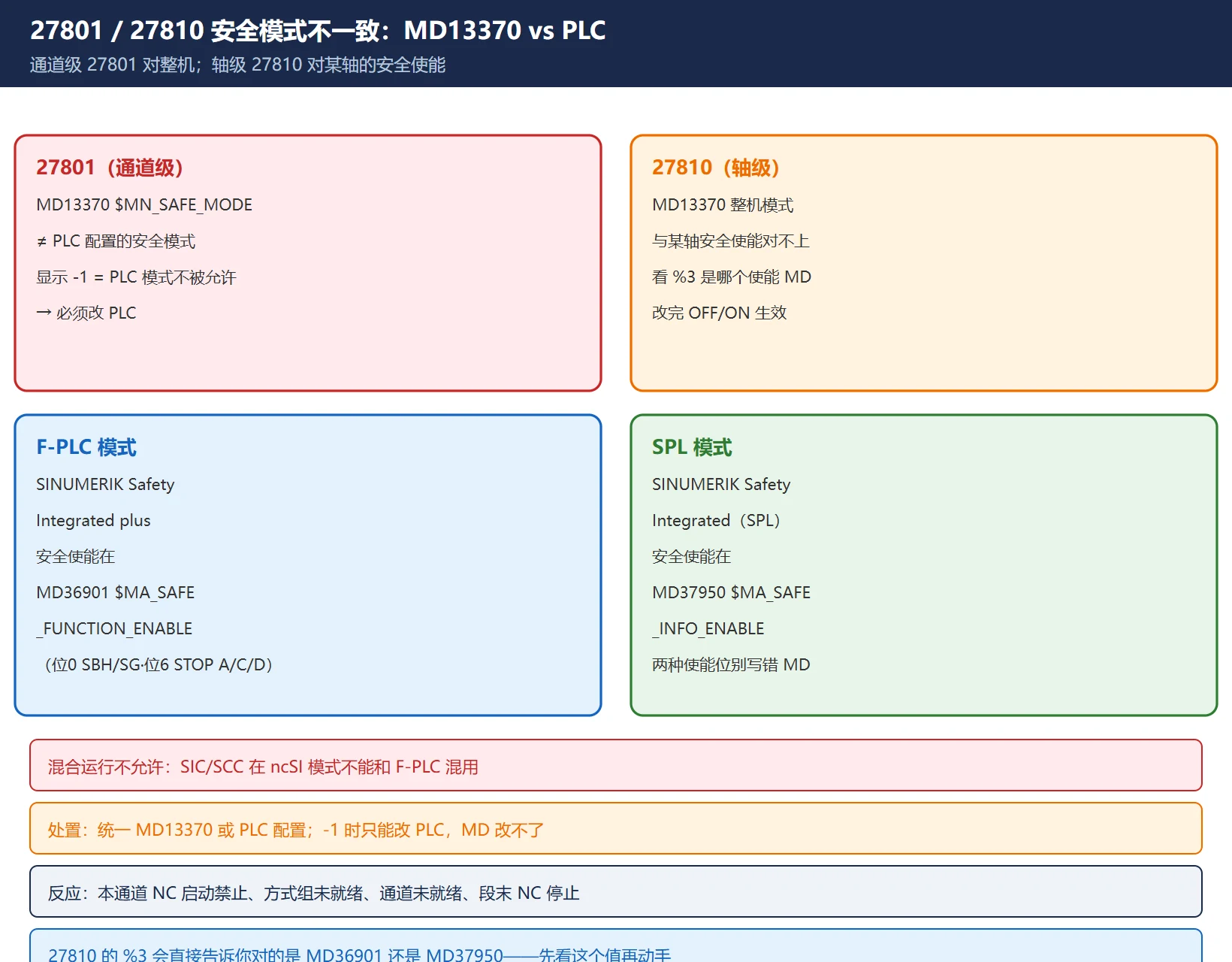Click 'SINUMERIK Safety' in F-PLC card
The image size is (1232, 962).
coord(105,484)
